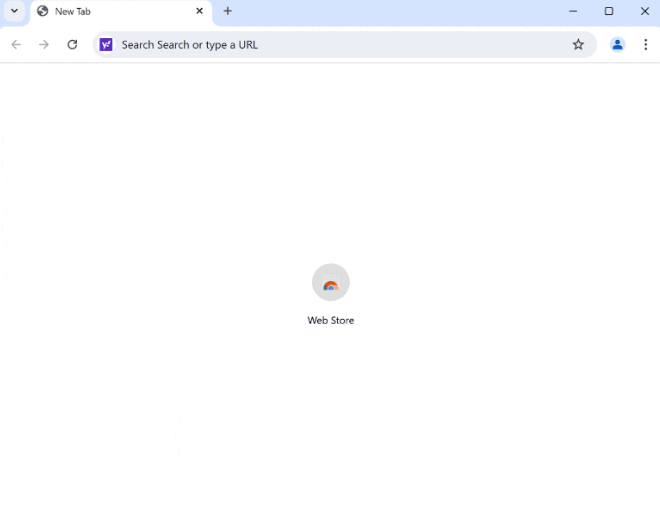Reload the current page
Screen dimensions: 660x507
coord(72,45)
